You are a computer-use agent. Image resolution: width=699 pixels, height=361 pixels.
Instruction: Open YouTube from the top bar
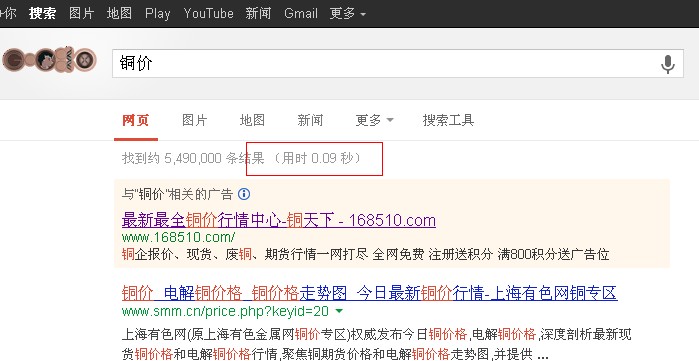point(208,13)
